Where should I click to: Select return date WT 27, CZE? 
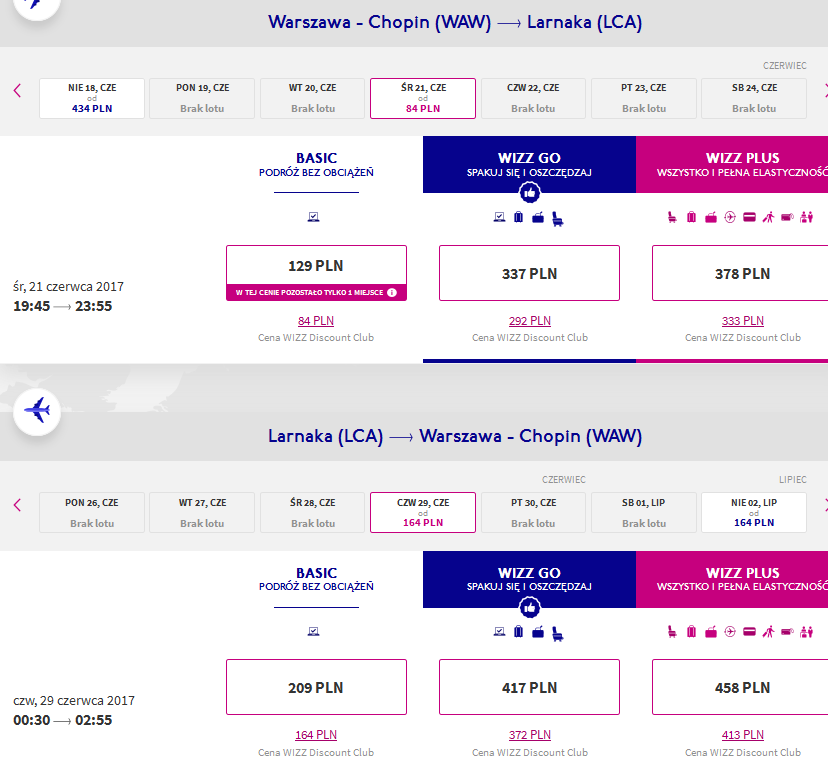tap(202, 512)
